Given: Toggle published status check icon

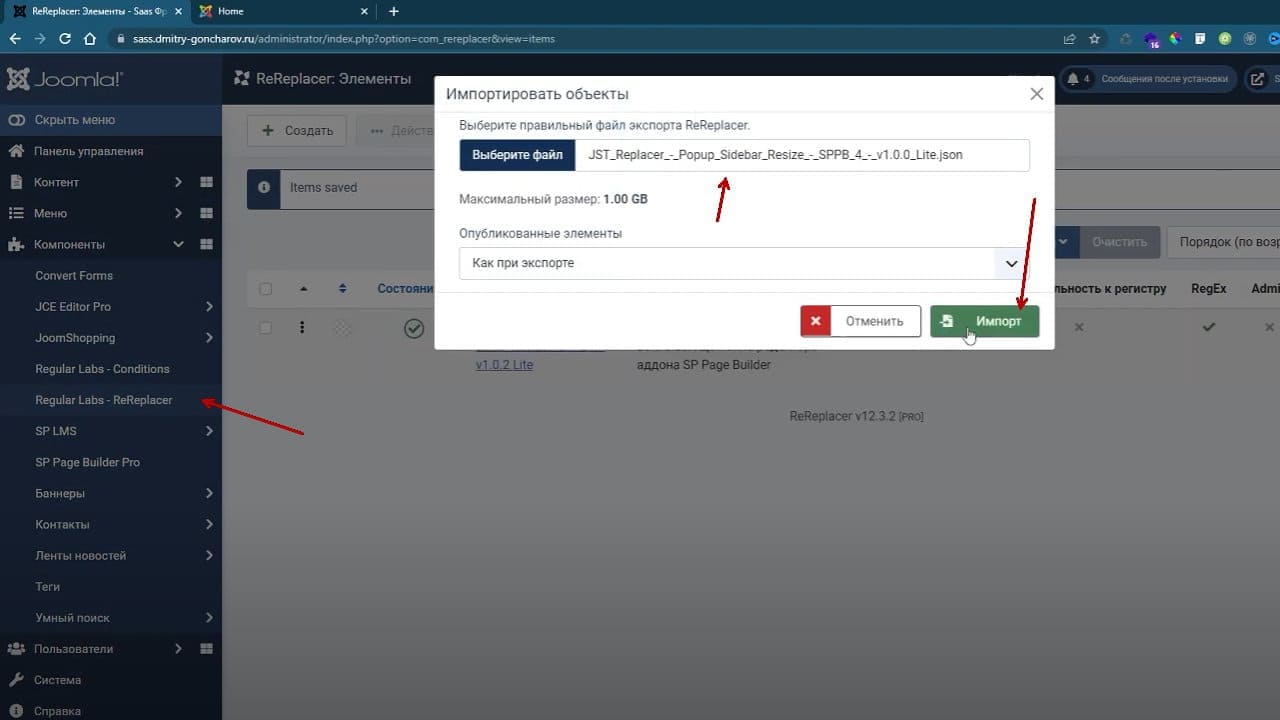Looking at the screenshot, I should (x=413, y=328).
